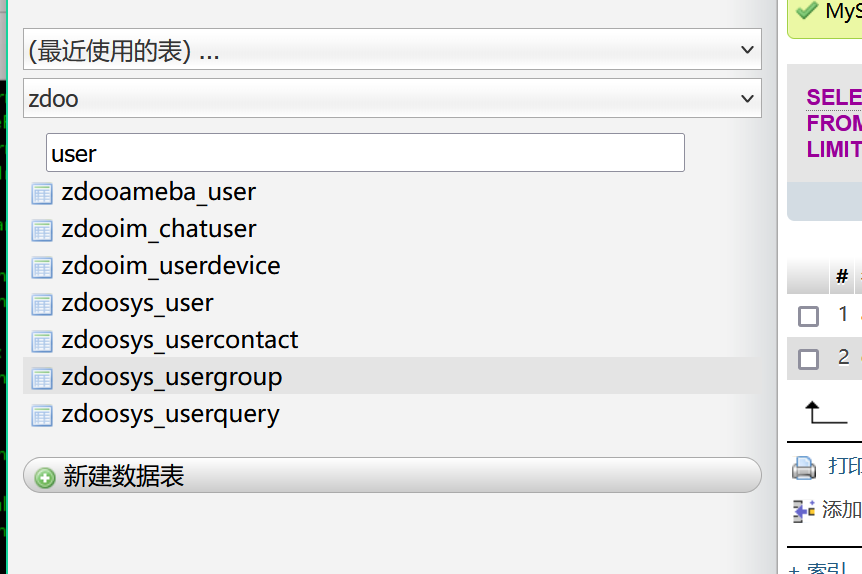Open the recently used tables dropdown

tap(392, 49)
